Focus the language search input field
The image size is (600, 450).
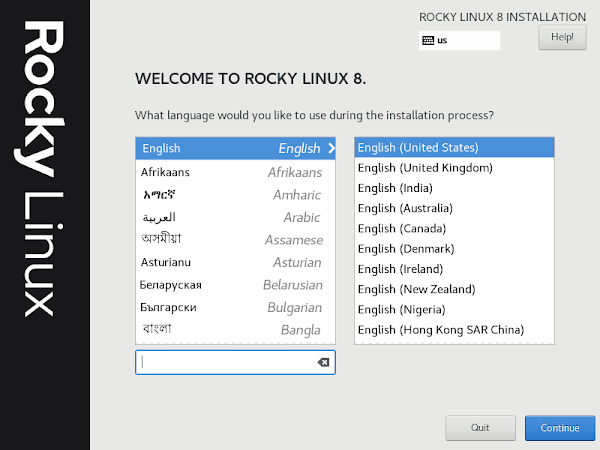(x=235, y=362)
